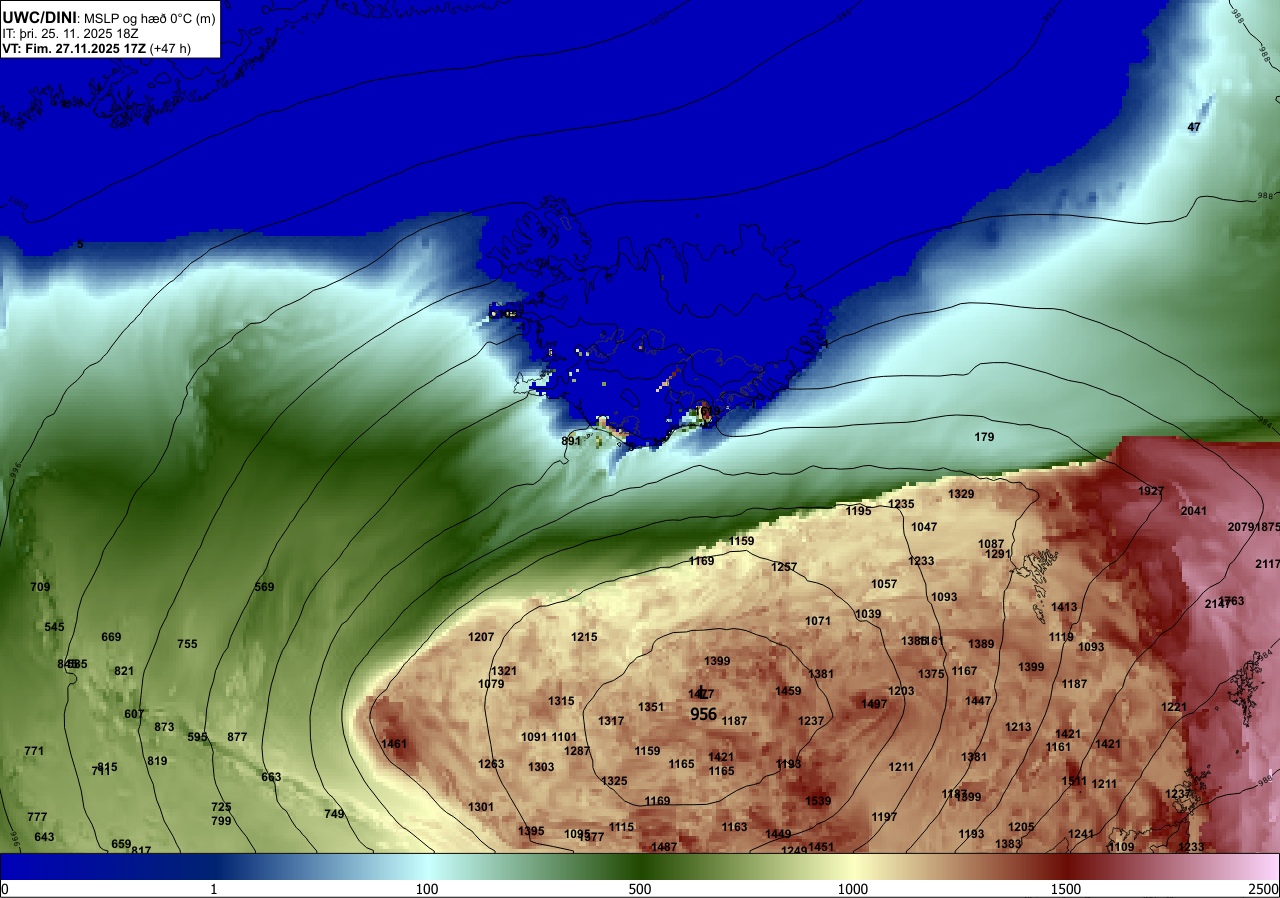
Task: Click the 891 value near Iceland's southwest coast
Action: pos(571,441)
